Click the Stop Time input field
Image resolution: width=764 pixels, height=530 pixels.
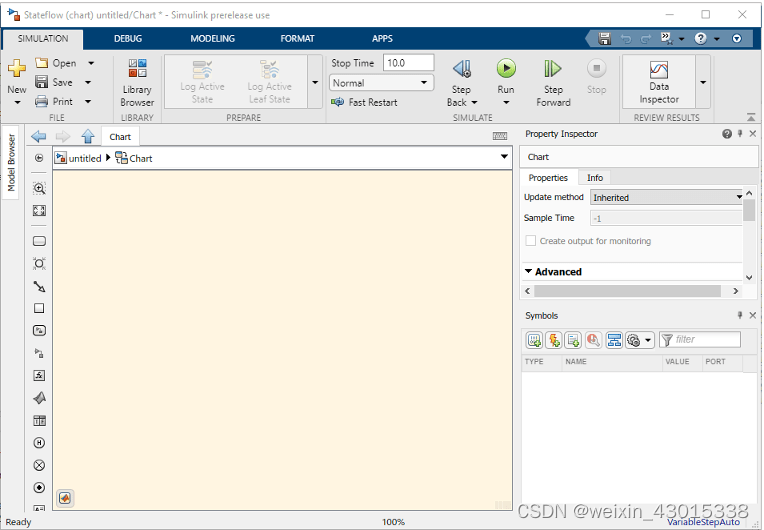(408, 63)
